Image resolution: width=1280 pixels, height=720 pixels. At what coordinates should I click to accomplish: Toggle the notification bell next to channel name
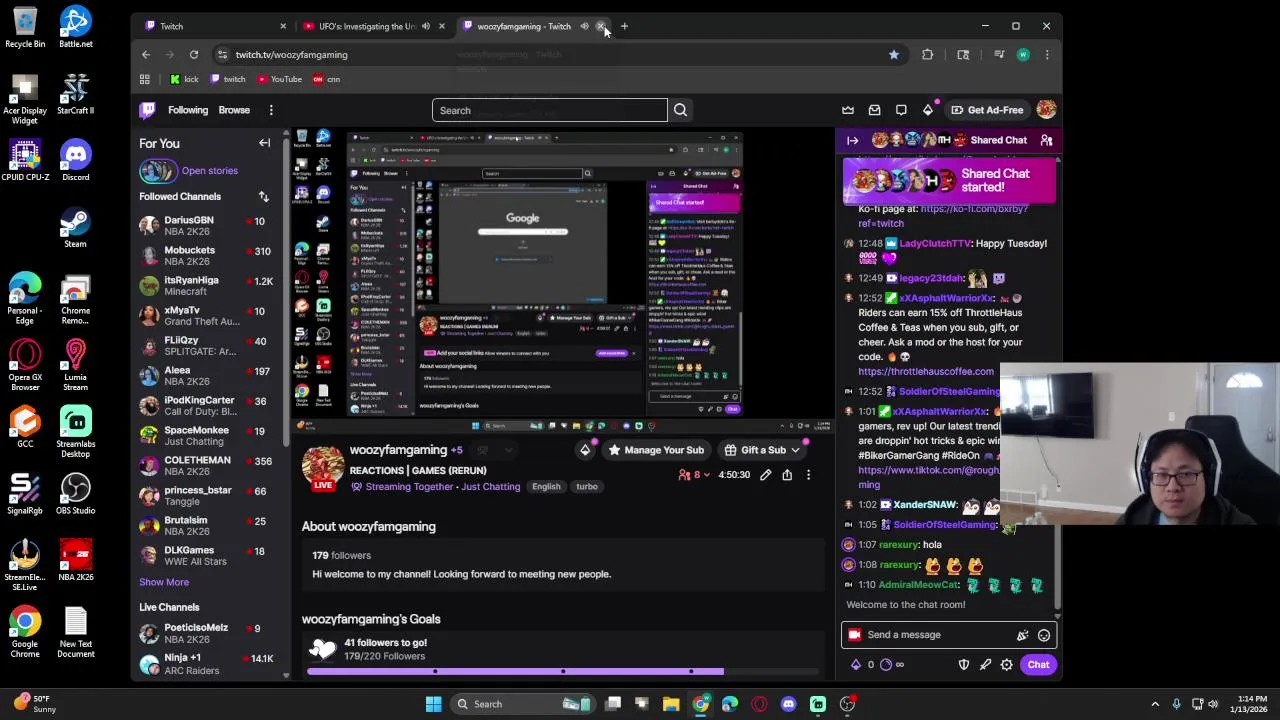(482, 450)
